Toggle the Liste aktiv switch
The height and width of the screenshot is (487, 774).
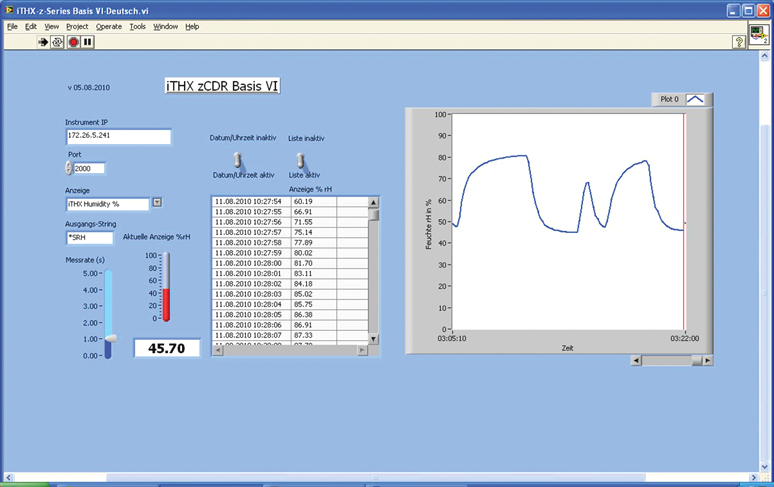[x=301, y=161]
